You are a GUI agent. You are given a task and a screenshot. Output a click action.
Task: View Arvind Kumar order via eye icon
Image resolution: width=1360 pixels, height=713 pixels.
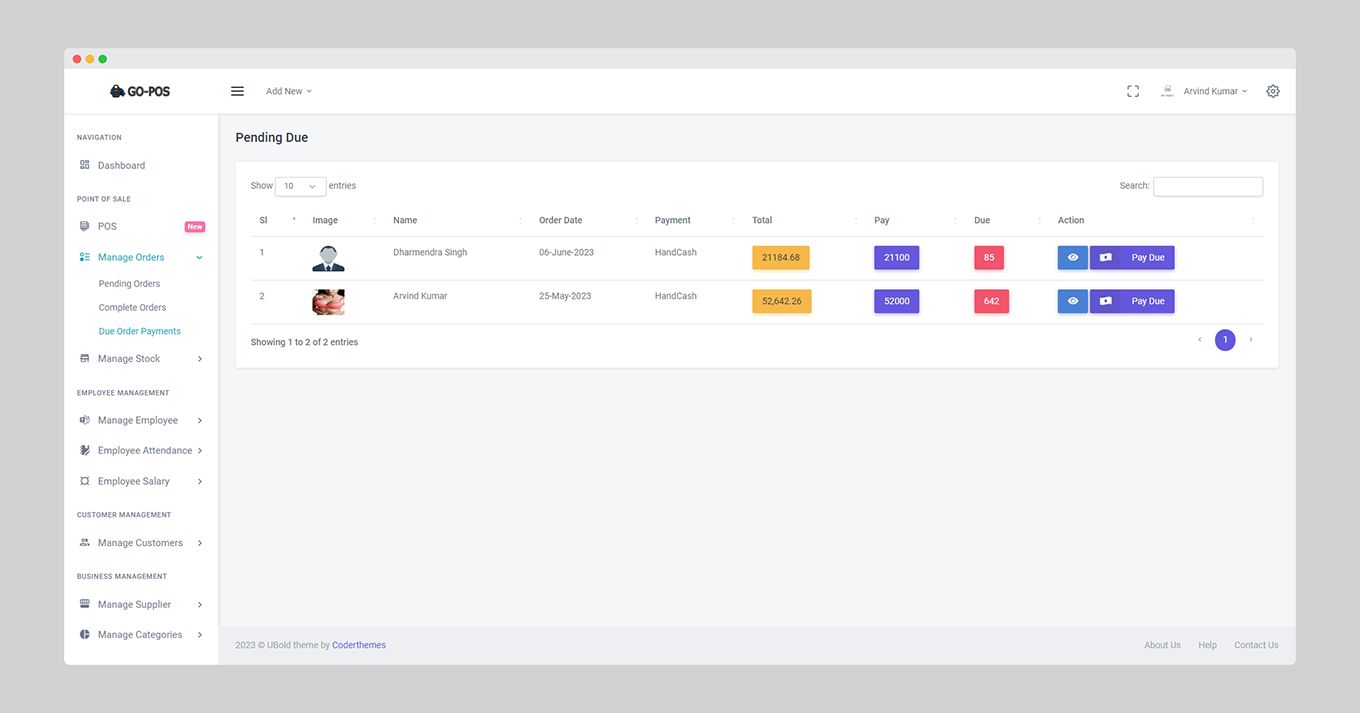[1073, 301]
